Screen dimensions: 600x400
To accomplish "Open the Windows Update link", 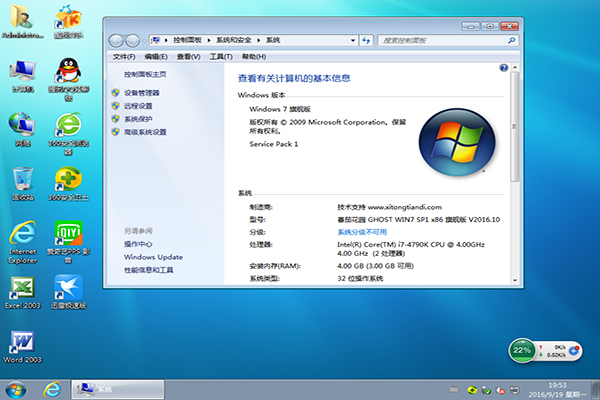I will click(153, 257).
